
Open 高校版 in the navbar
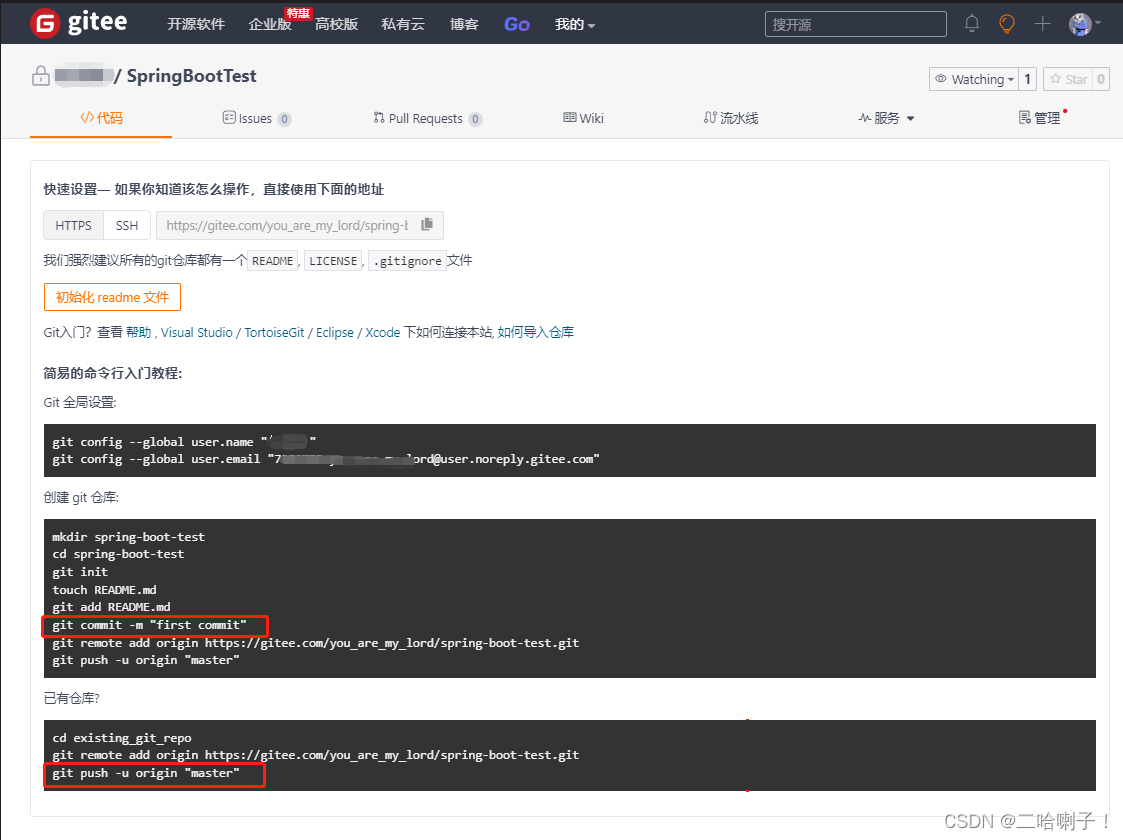[336, 24]
